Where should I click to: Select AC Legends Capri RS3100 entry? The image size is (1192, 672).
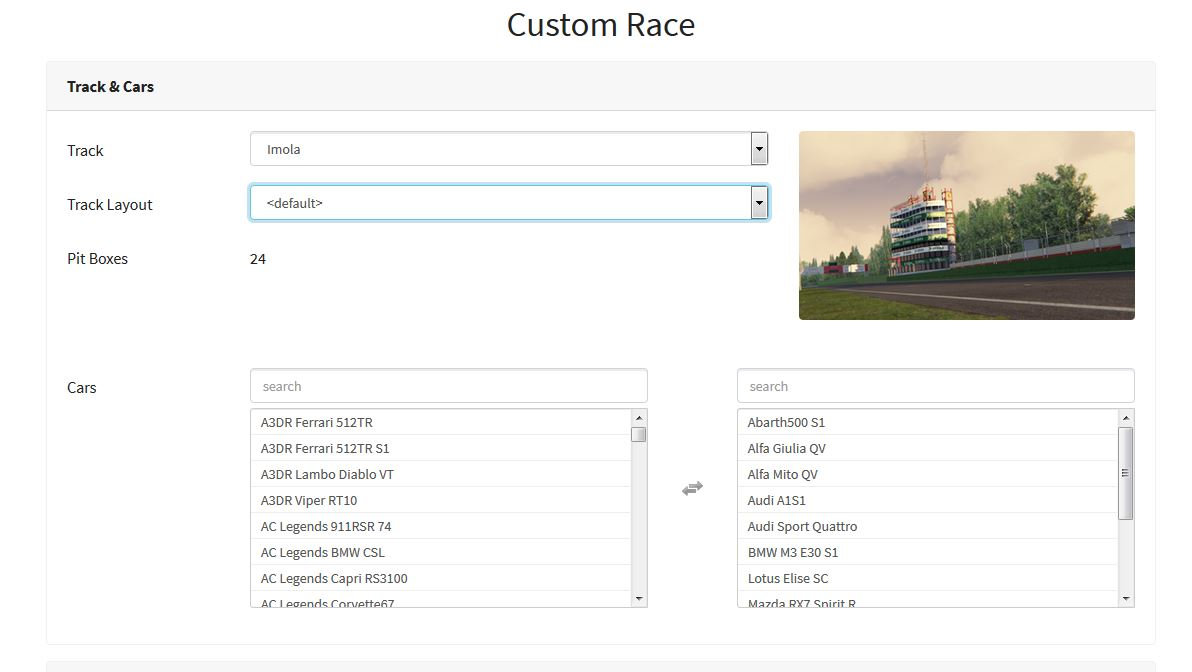334,578
